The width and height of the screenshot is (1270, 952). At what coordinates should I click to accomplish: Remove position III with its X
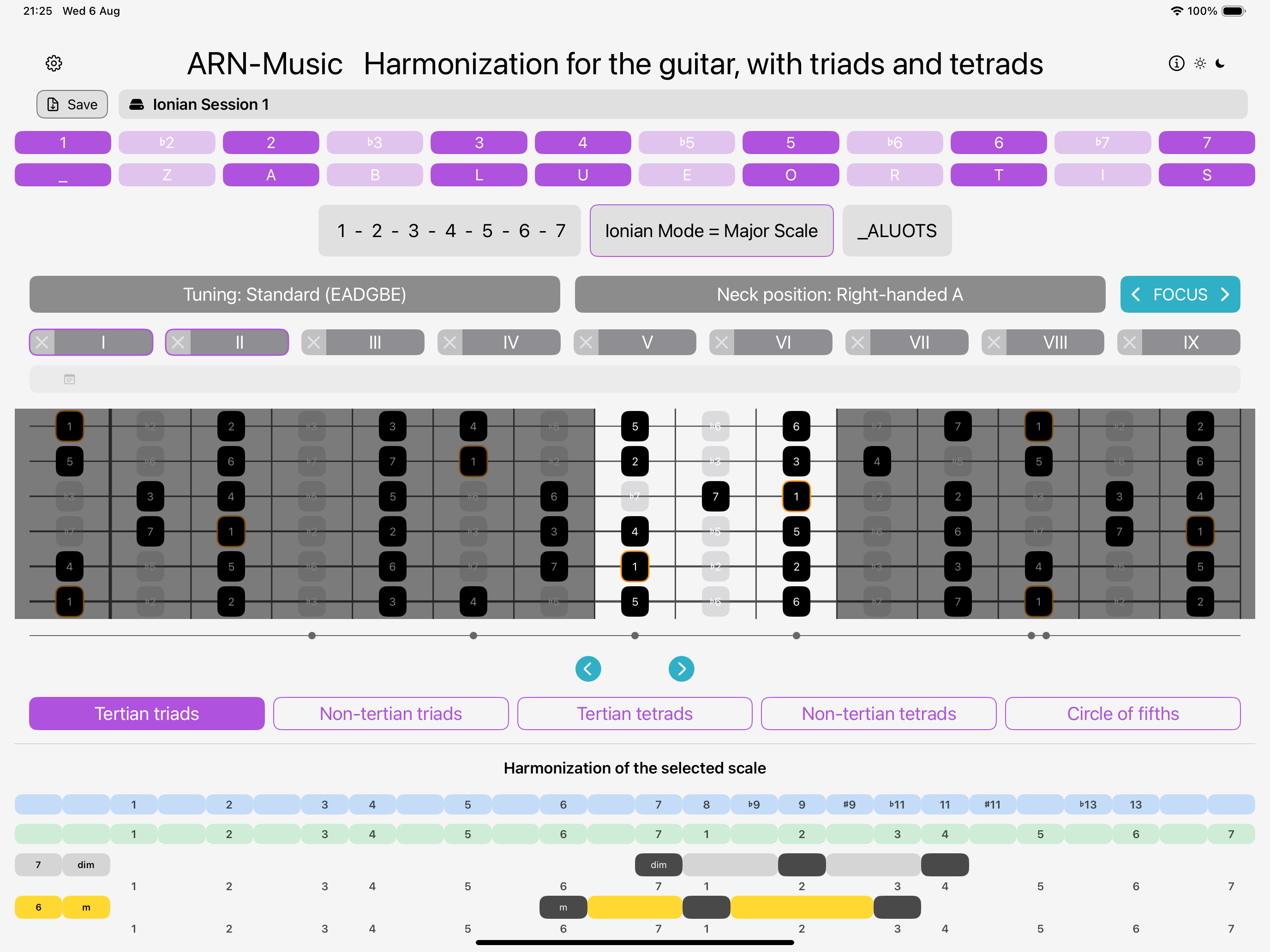[314, 343]
